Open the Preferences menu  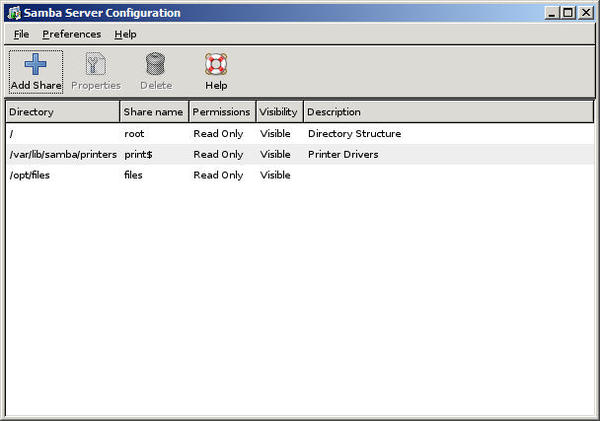tap(72, 34)
